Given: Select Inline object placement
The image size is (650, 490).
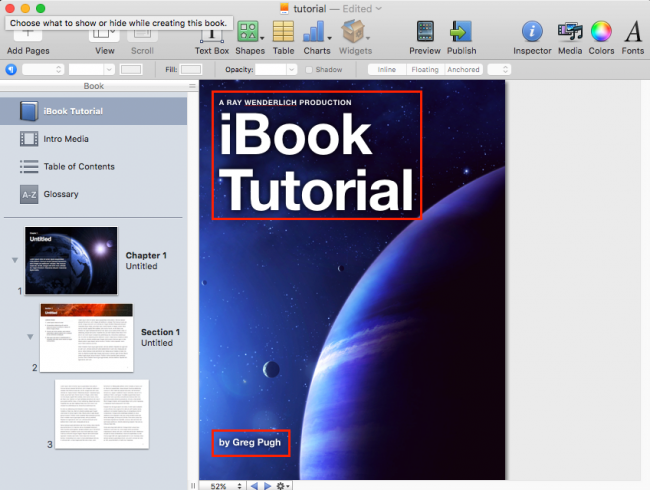Looking at the screenshot, I should (x=387, y=69).
